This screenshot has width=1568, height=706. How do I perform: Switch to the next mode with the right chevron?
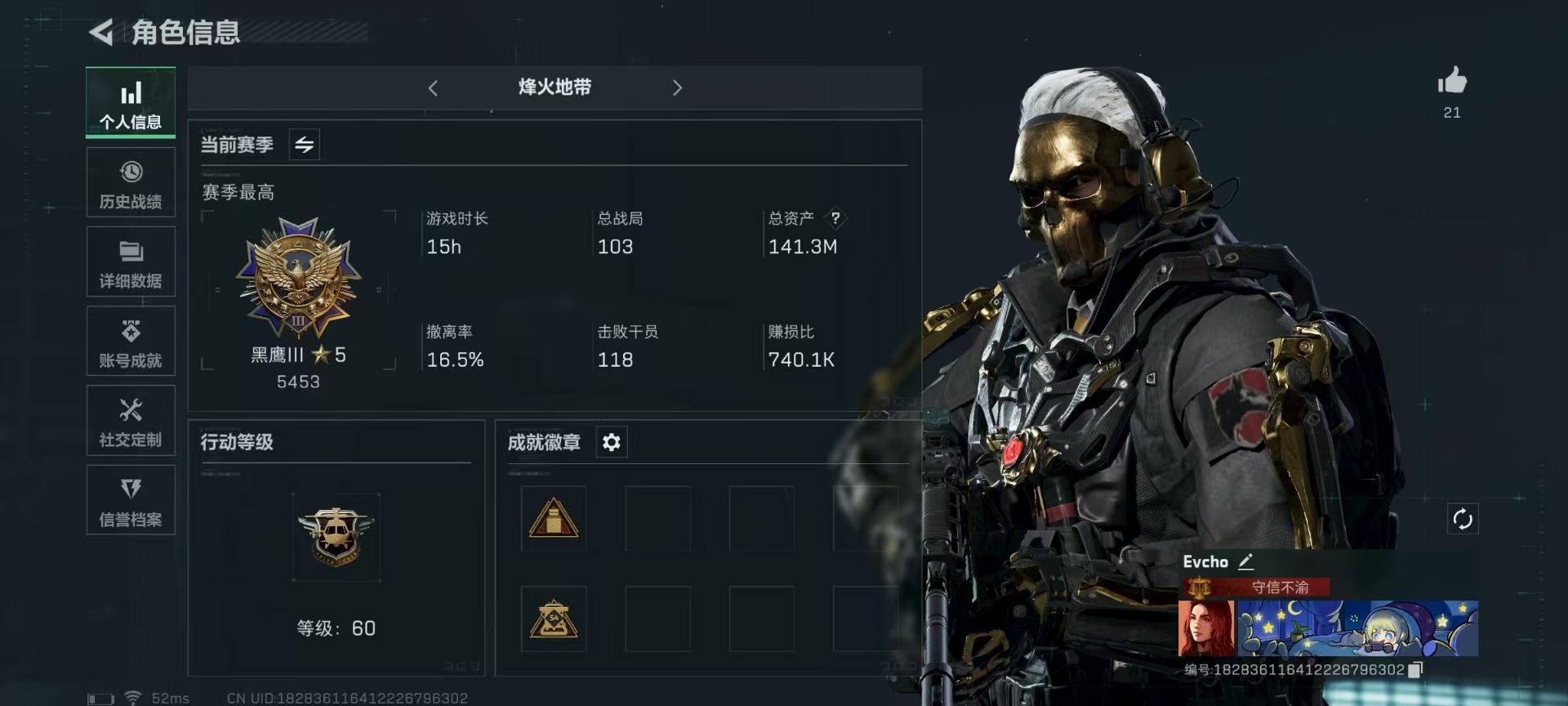[677, 88]
